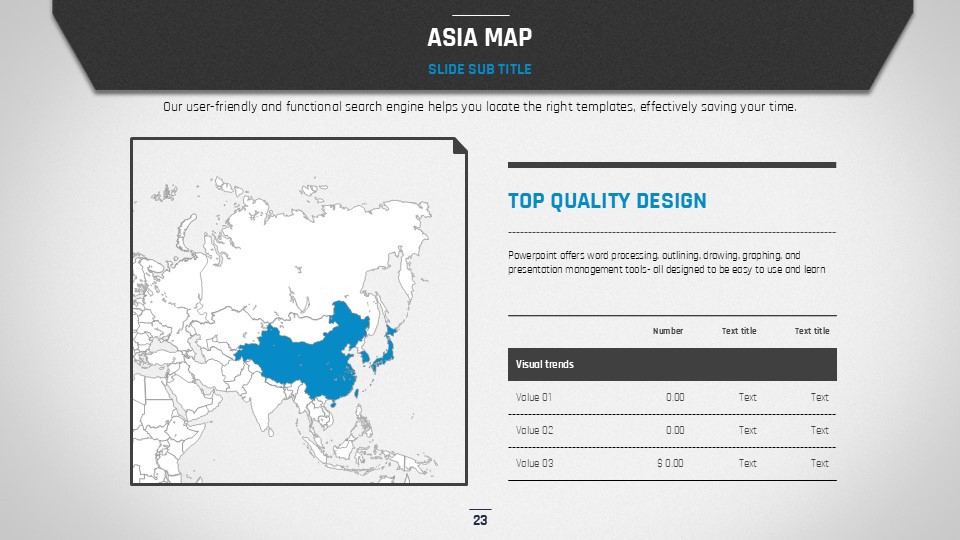Select the Value 03 row label

pos(534,463)
